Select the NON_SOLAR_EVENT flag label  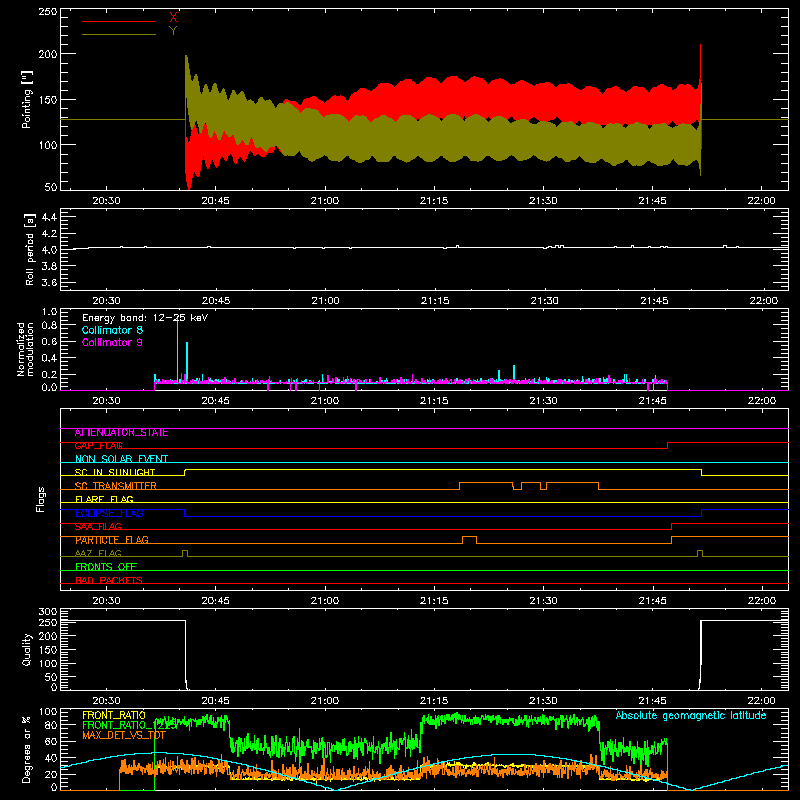[121, 459]
